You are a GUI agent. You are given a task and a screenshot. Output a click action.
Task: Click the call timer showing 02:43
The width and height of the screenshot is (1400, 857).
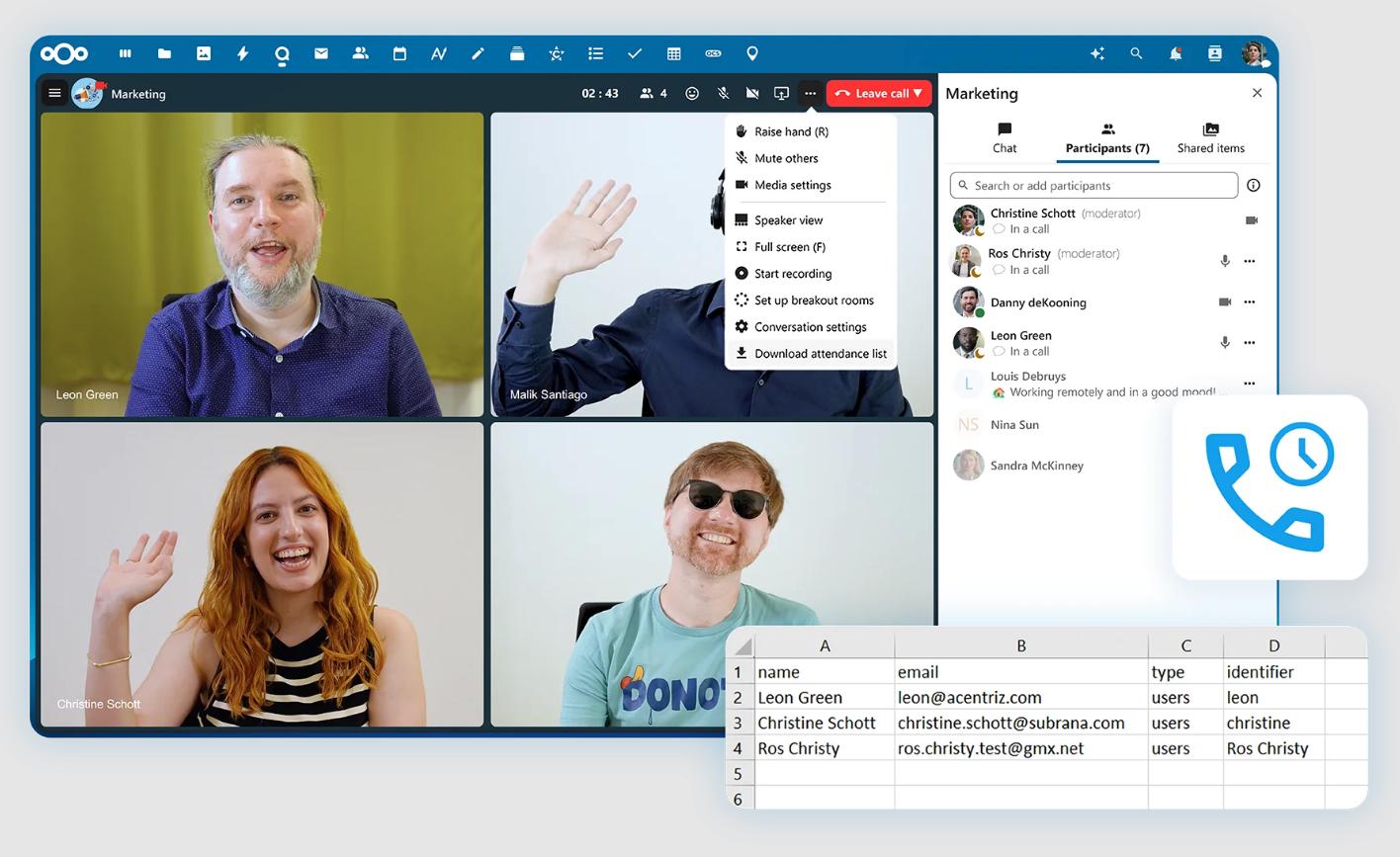pos(600,93)
